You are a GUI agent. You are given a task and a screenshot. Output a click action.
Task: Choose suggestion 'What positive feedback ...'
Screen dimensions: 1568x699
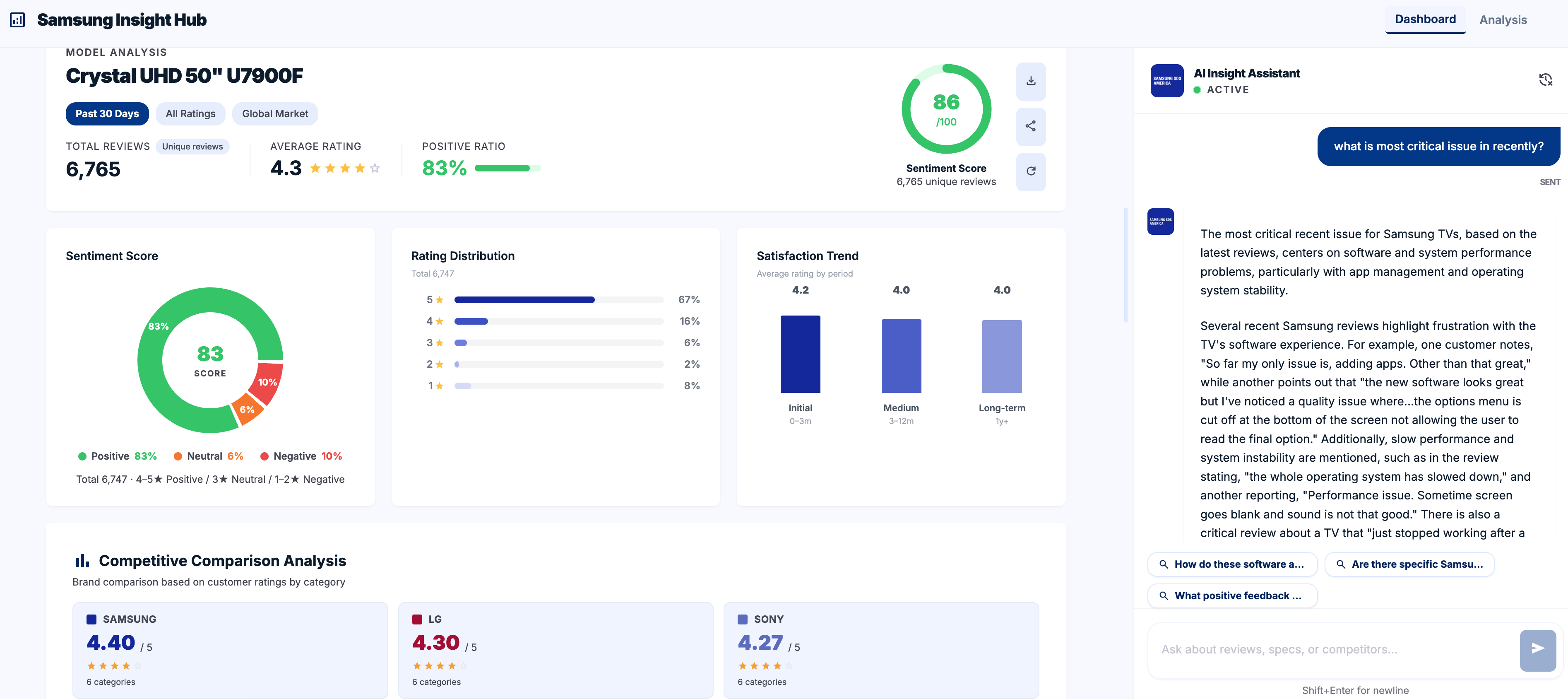pos(1232,595)
